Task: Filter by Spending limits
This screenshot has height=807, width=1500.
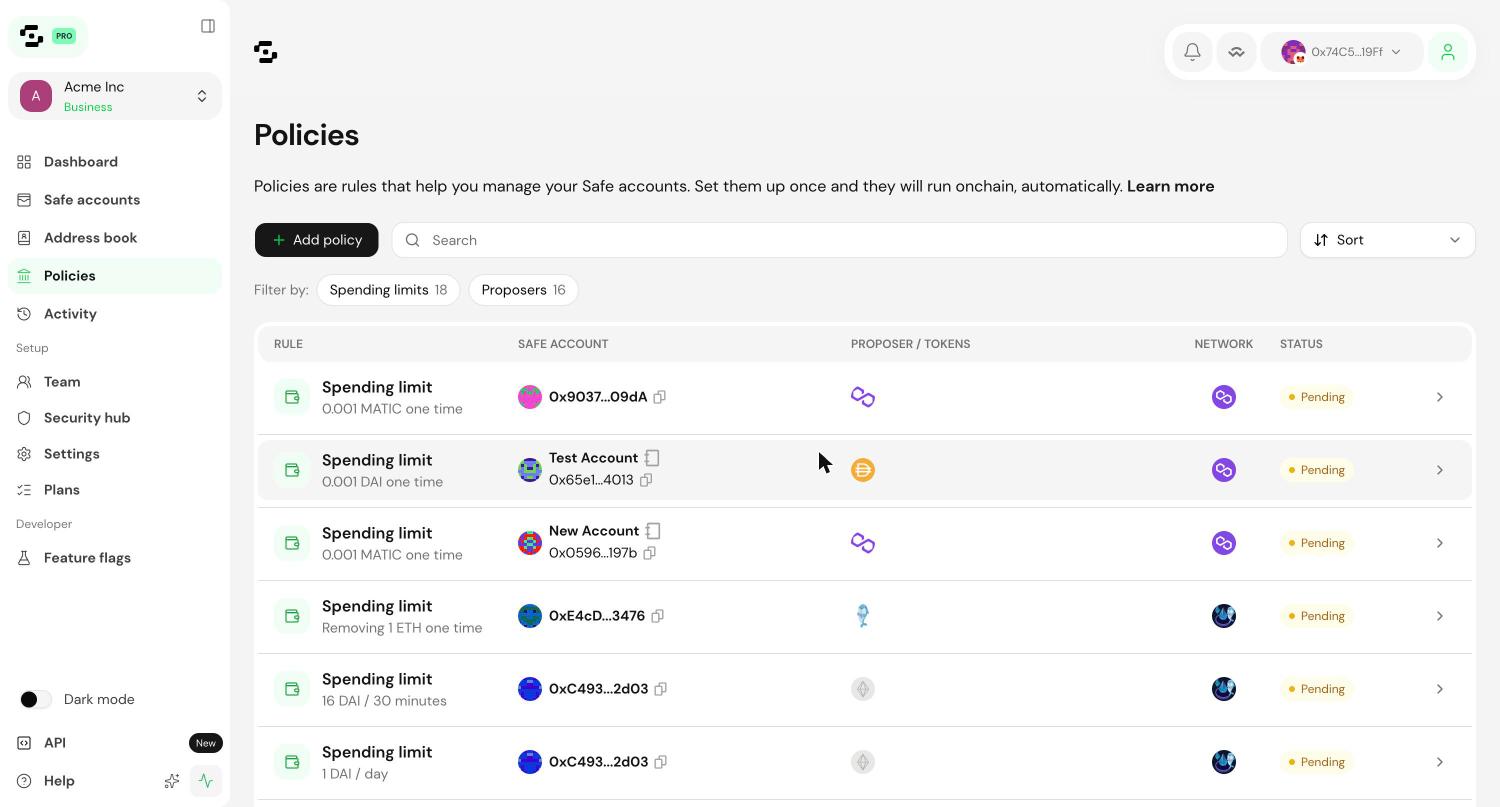Action: tap(388, 290)
